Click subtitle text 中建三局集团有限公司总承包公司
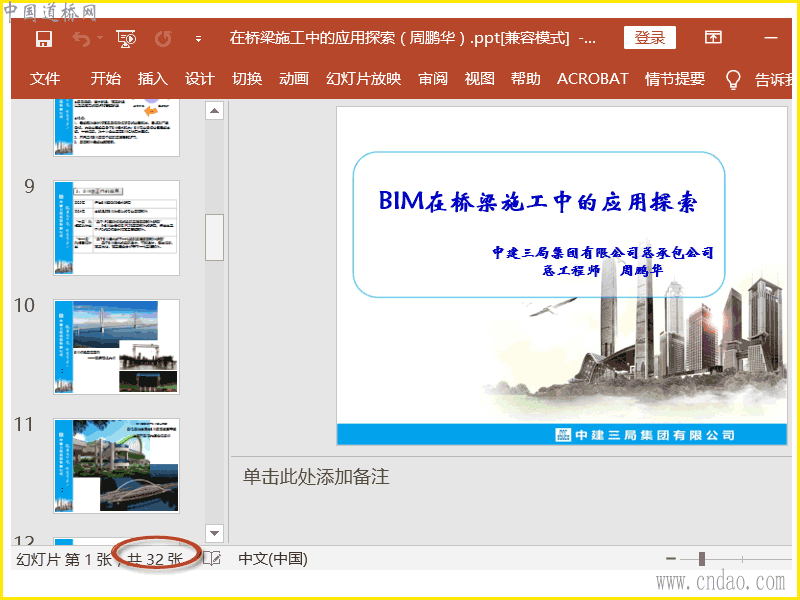Image resolution: width=800 pixels, height=600 pixels. tap(603, 252)
